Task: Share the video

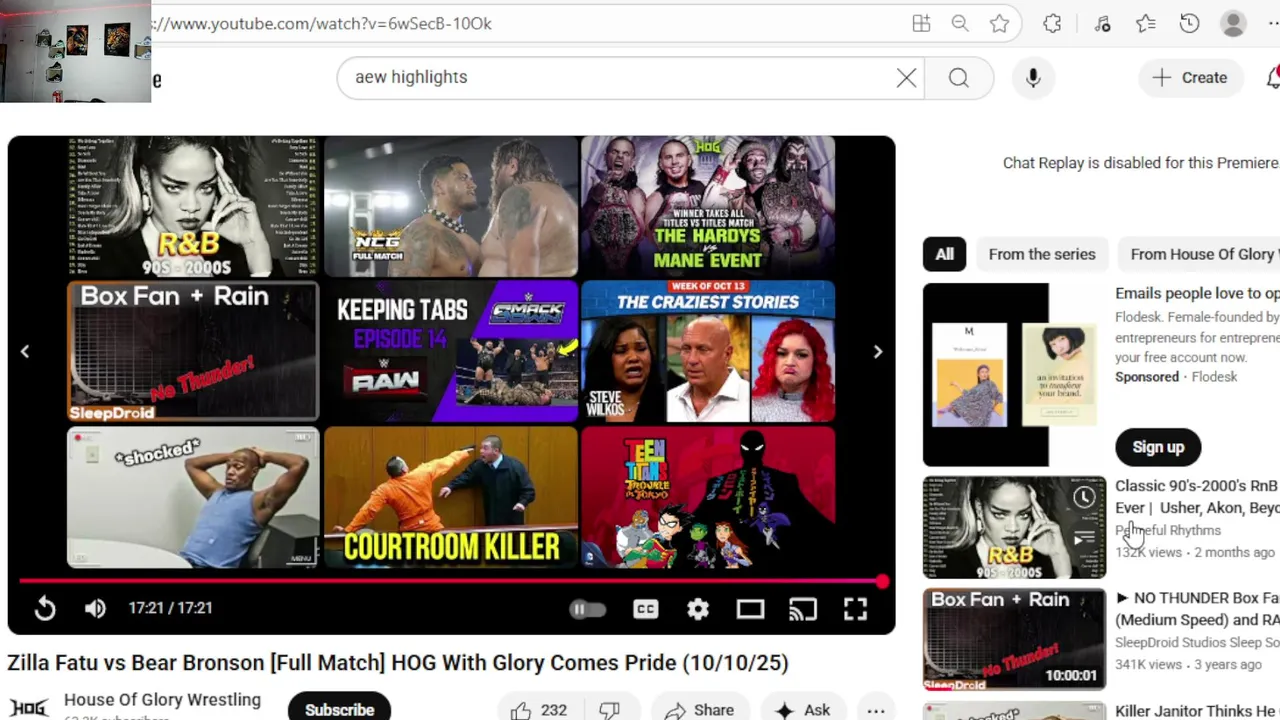Action: pyautogui.click(x=699, y=709)
